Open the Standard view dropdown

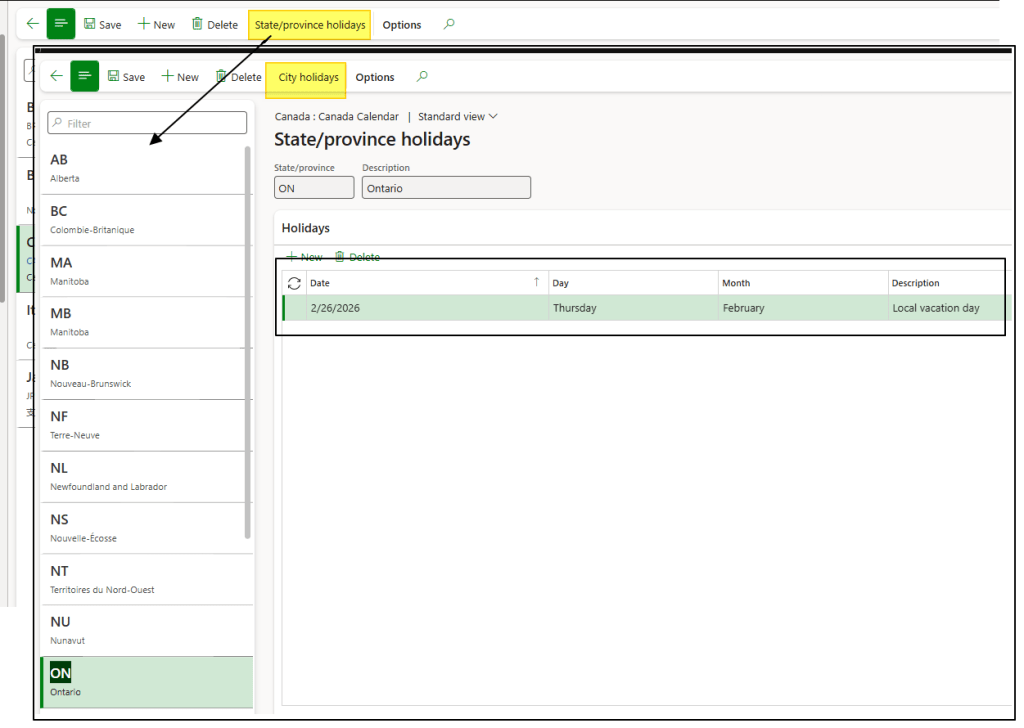[457, 117]
